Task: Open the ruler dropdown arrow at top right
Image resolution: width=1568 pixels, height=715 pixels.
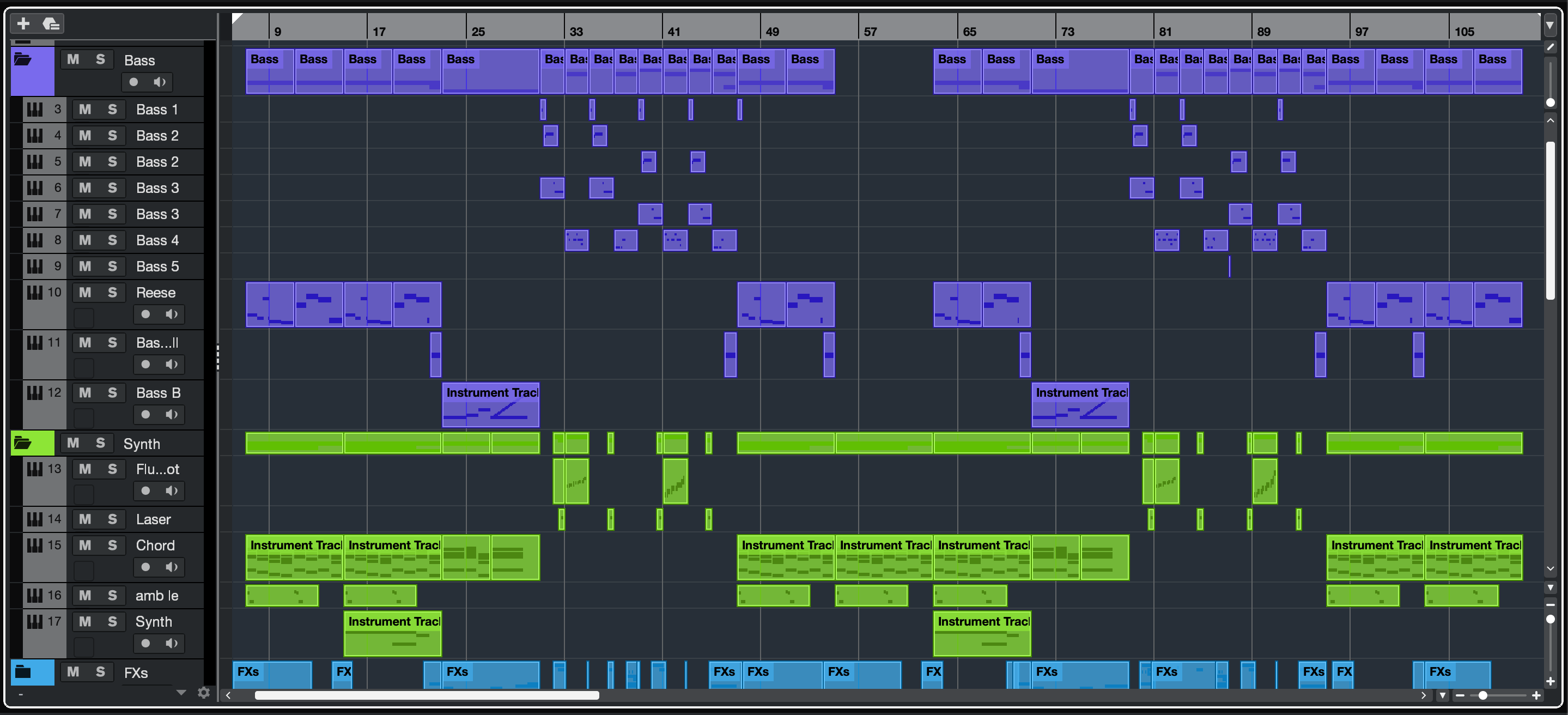Action: coord(1551,25)
